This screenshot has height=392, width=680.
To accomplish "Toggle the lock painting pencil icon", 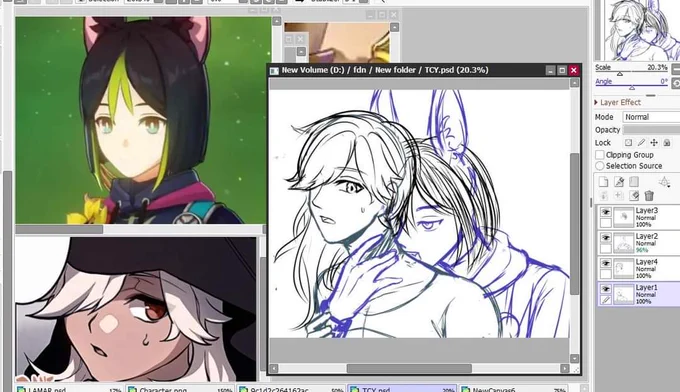I will tap(641, 142).
